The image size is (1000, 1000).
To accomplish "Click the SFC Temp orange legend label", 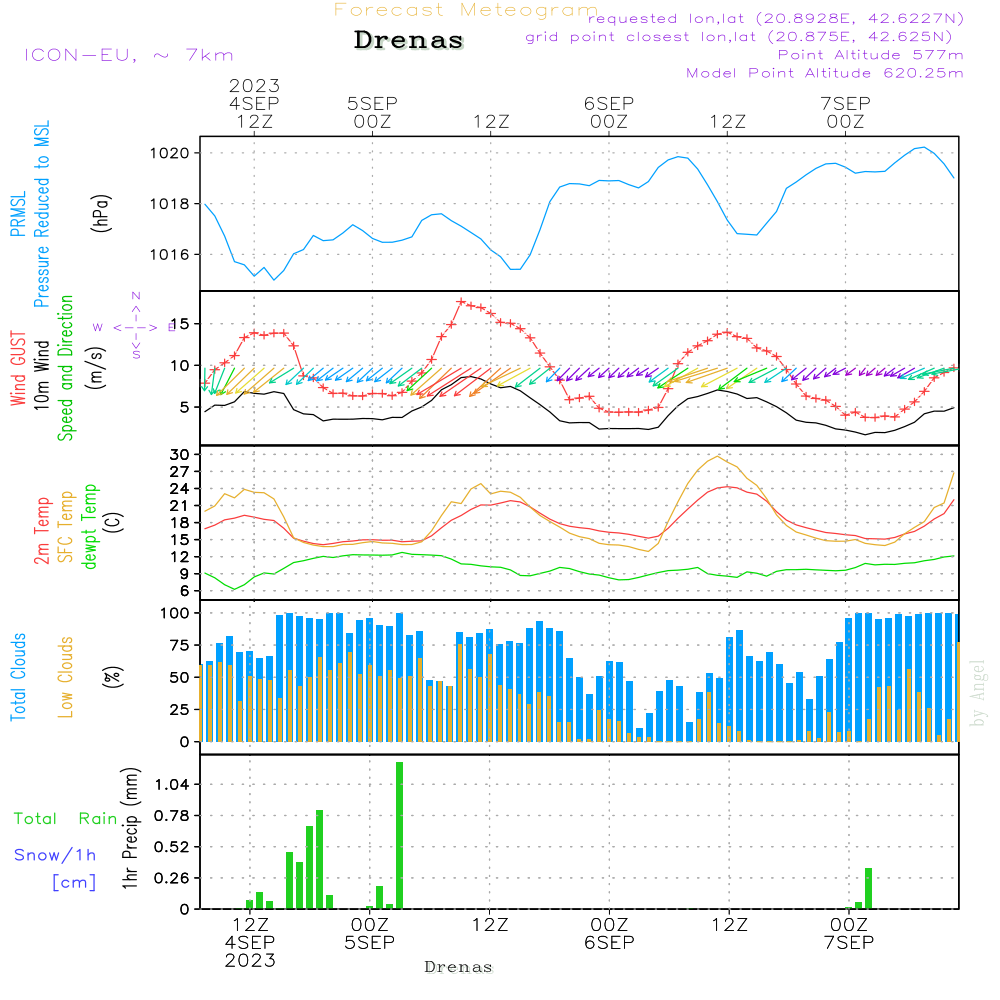I will pos(66,527).
